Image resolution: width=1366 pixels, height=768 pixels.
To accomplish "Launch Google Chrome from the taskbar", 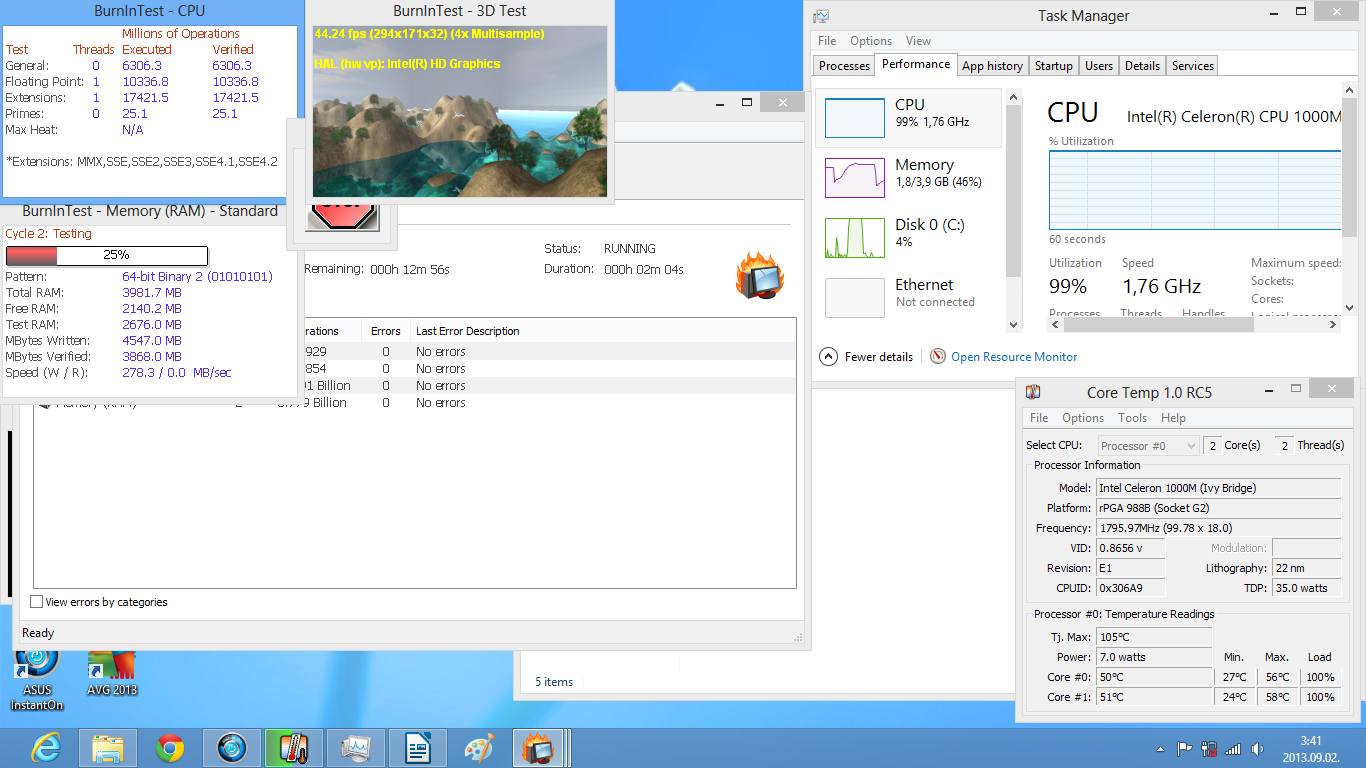I will [170, 748].
